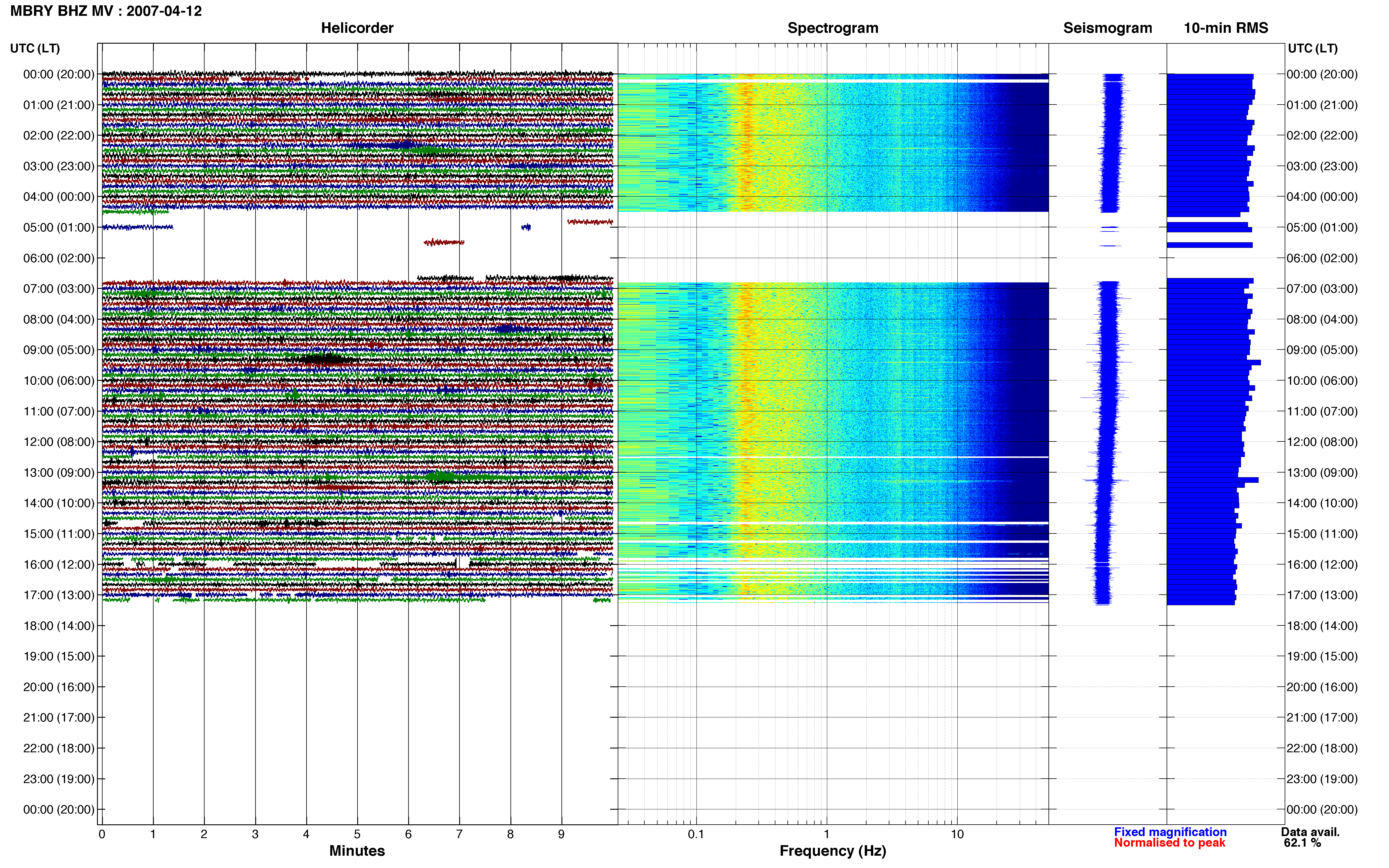The width and height of the screenshot is (1389, 868).
Task: Click spectrogram frequency tick '10'
Action: [957, 834]
